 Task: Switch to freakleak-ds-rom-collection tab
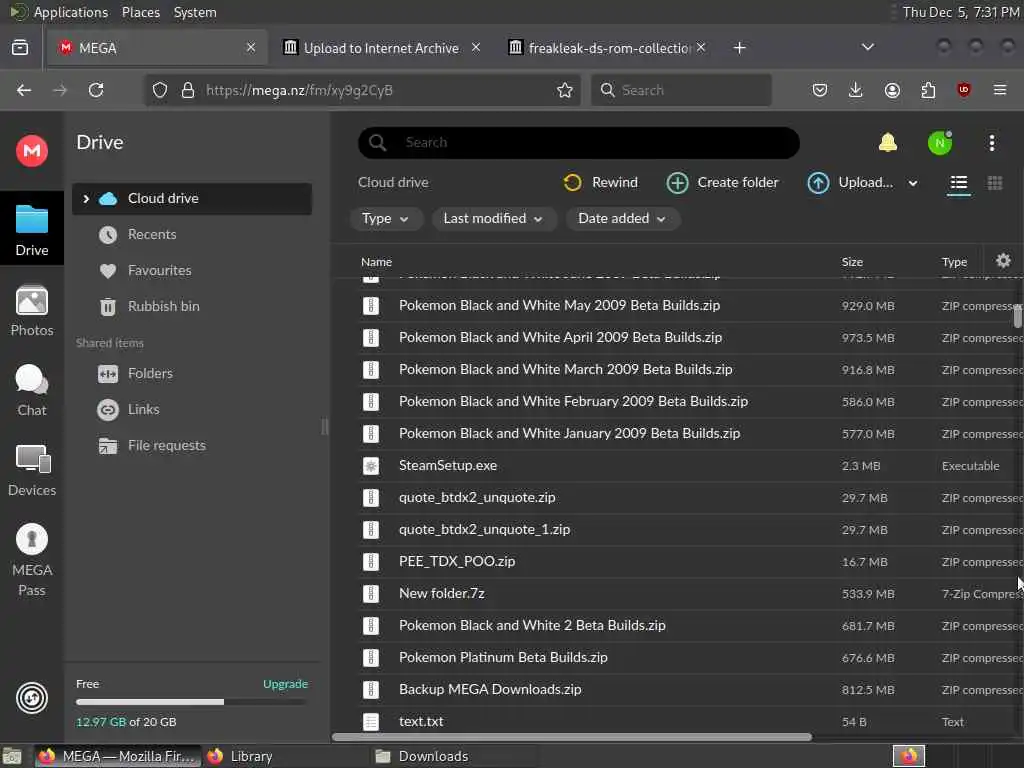click(609, 48)
